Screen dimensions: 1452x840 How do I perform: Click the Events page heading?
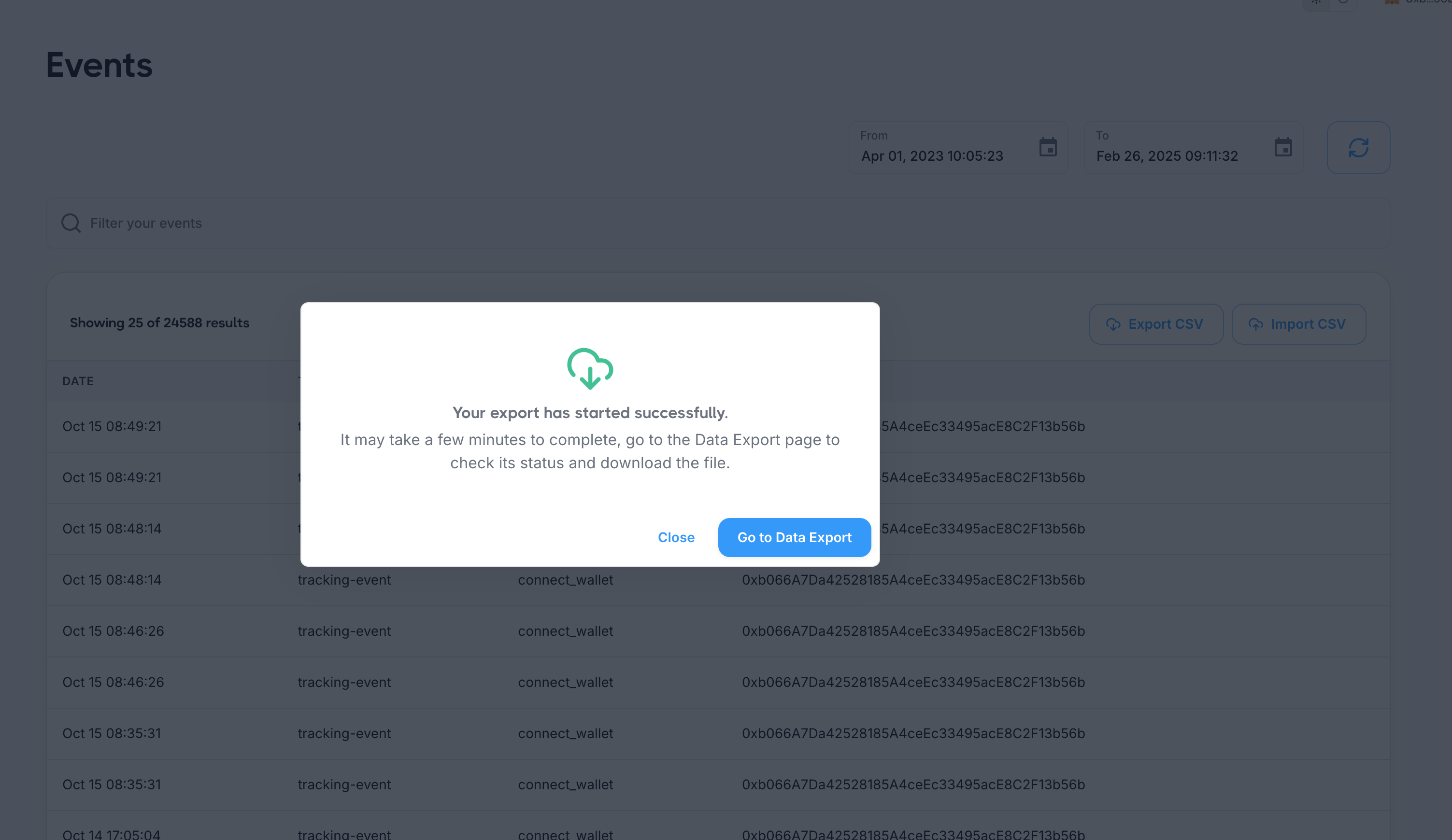pos(99,65)
